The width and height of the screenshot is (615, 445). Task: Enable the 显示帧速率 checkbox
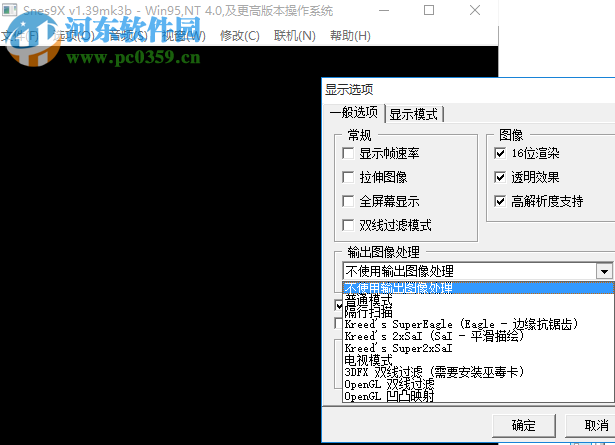[x=348, y=153]
